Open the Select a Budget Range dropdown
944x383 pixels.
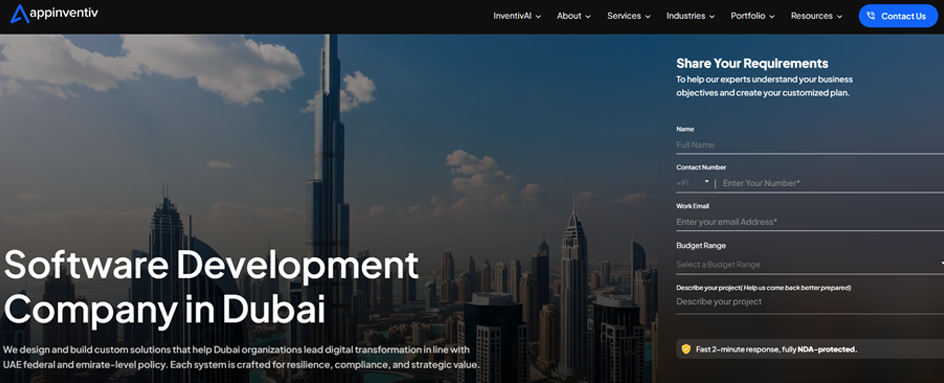pyautogui.click(x=810, y=264)
